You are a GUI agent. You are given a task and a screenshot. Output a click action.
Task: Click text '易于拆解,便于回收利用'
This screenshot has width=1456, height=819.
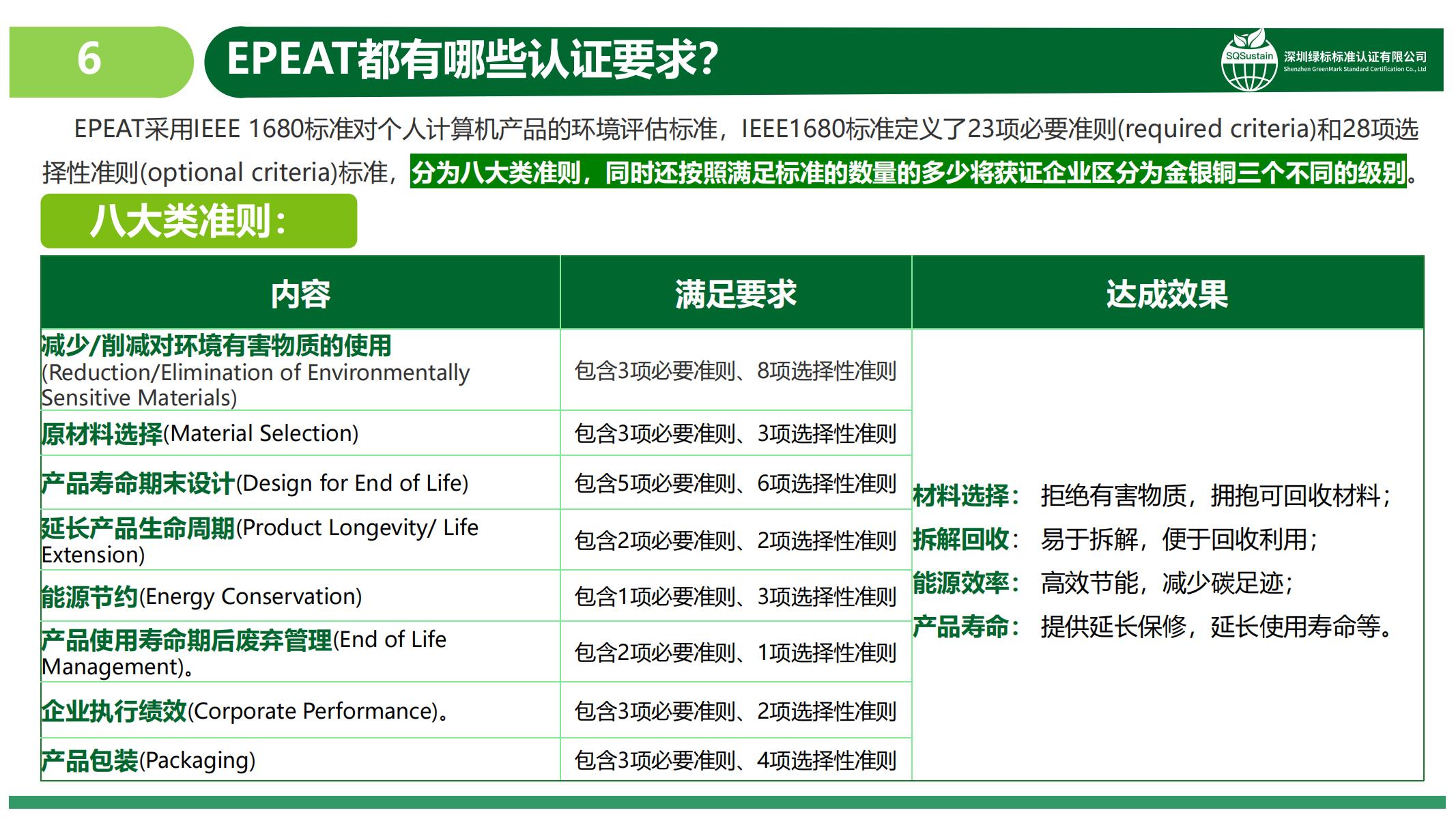[1179, 539]
